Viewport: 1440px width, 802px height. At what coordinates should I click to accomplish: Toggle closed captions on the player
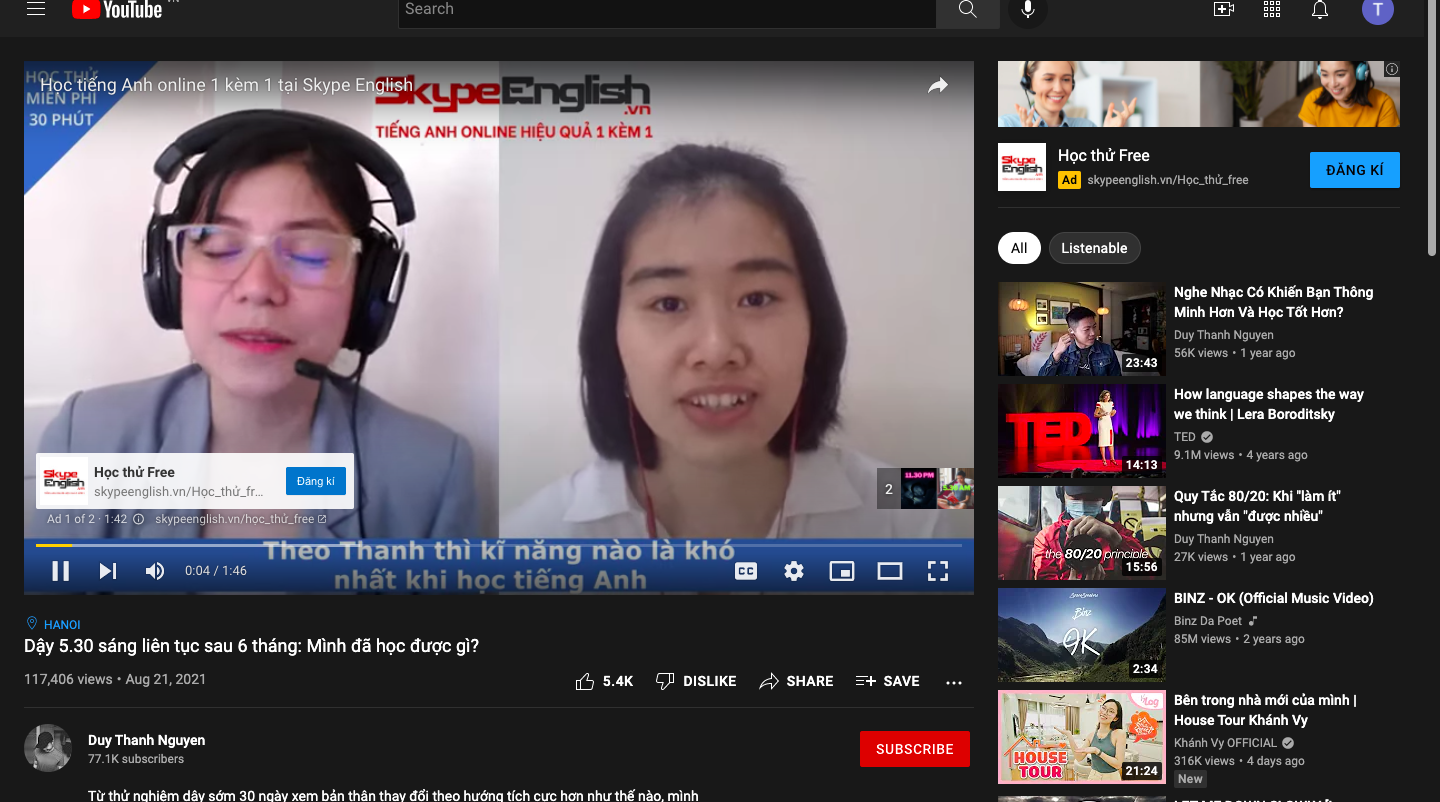[746, 571]
